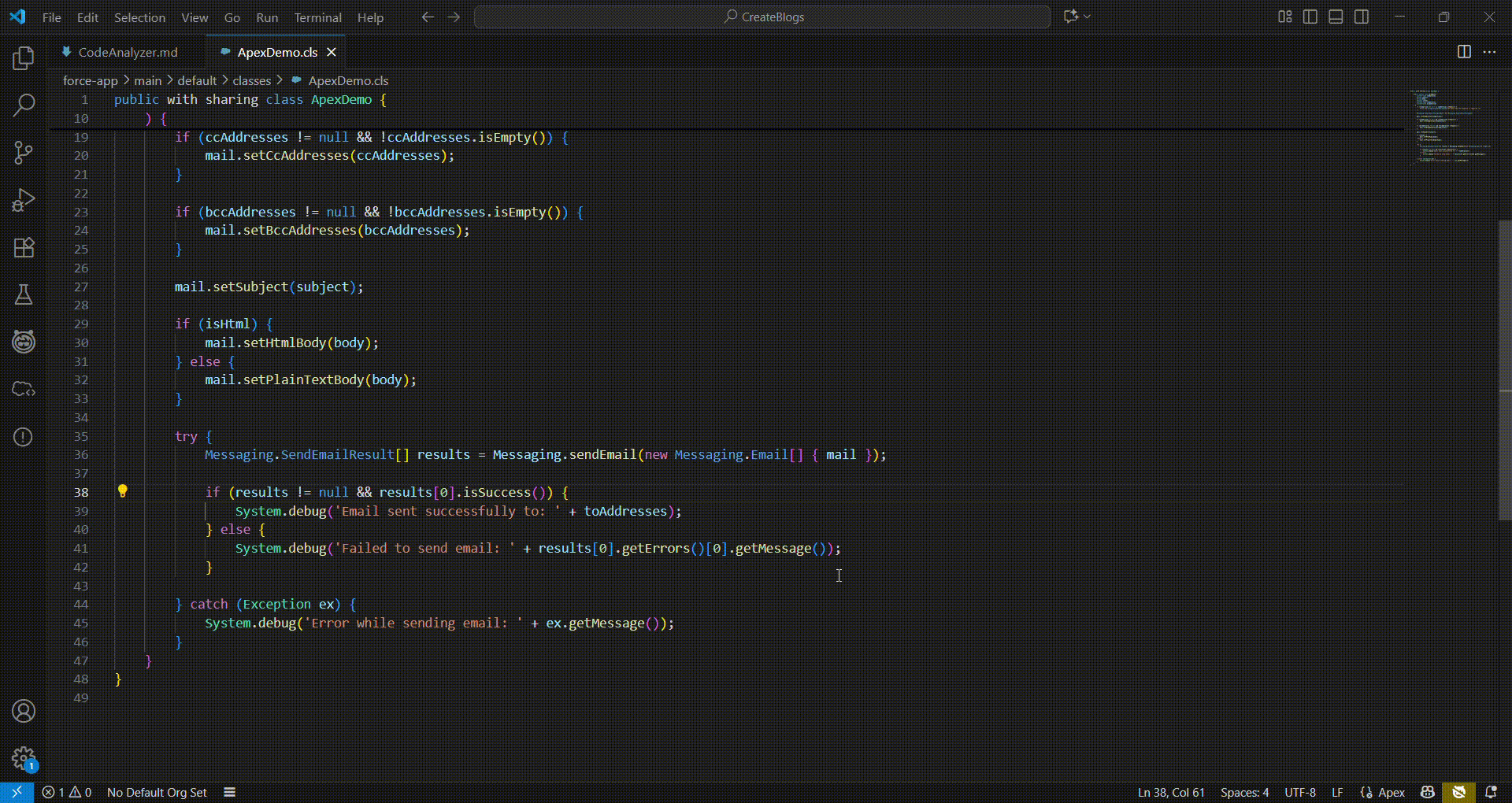The image size is (1512, 803).
Task: Open Manage gear settings menu
Action: [x=24, y=758]
